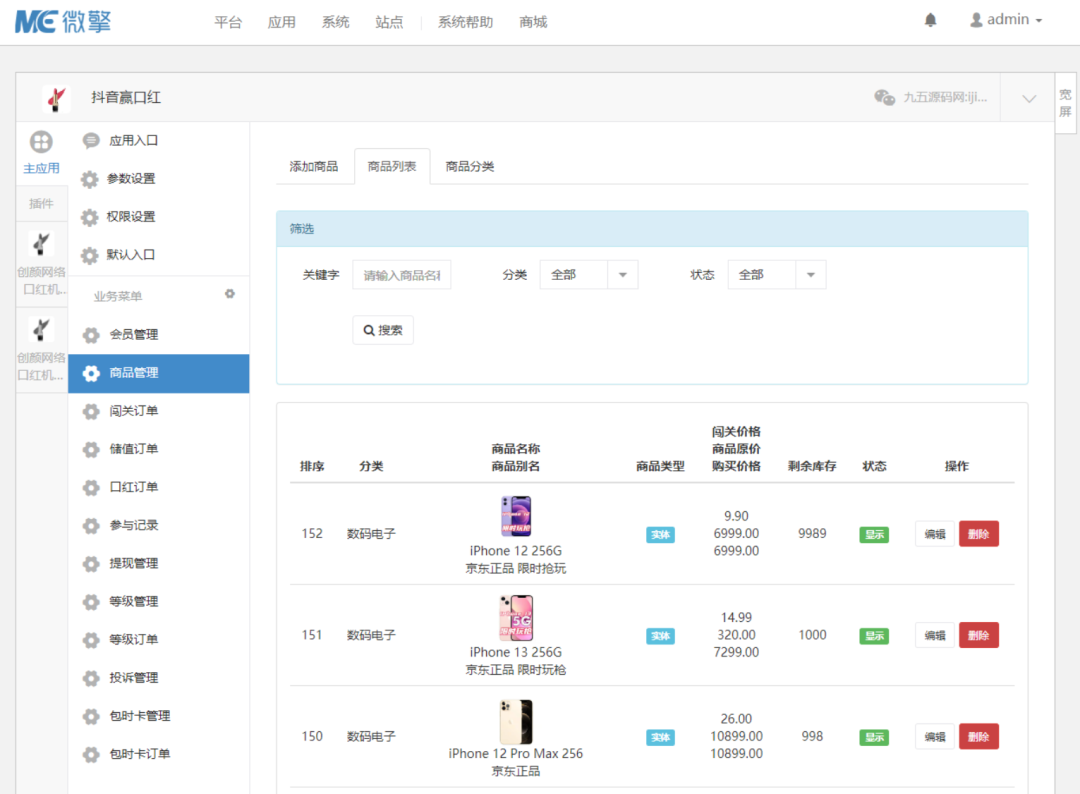Toggle 显示 status for product 152

coord(874,534)
